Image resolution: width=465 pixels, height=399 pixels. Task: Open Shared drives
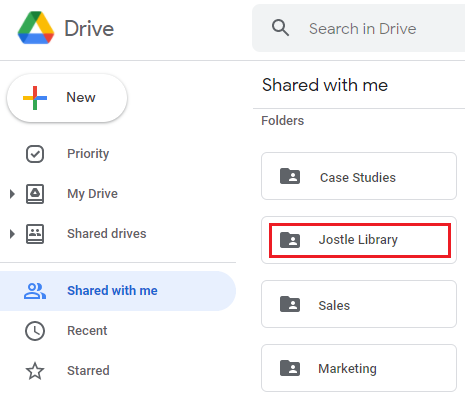[107, 234]
